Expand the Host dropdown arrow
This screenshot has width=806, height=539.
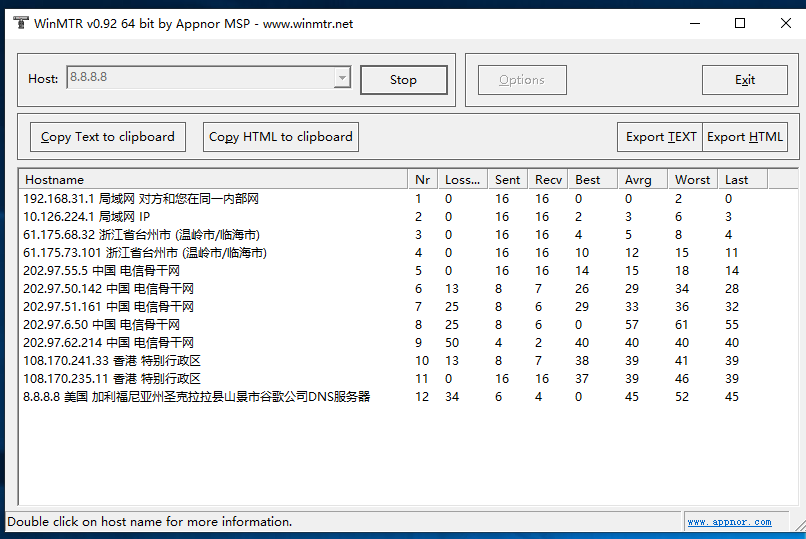click(x=342, y=78)
